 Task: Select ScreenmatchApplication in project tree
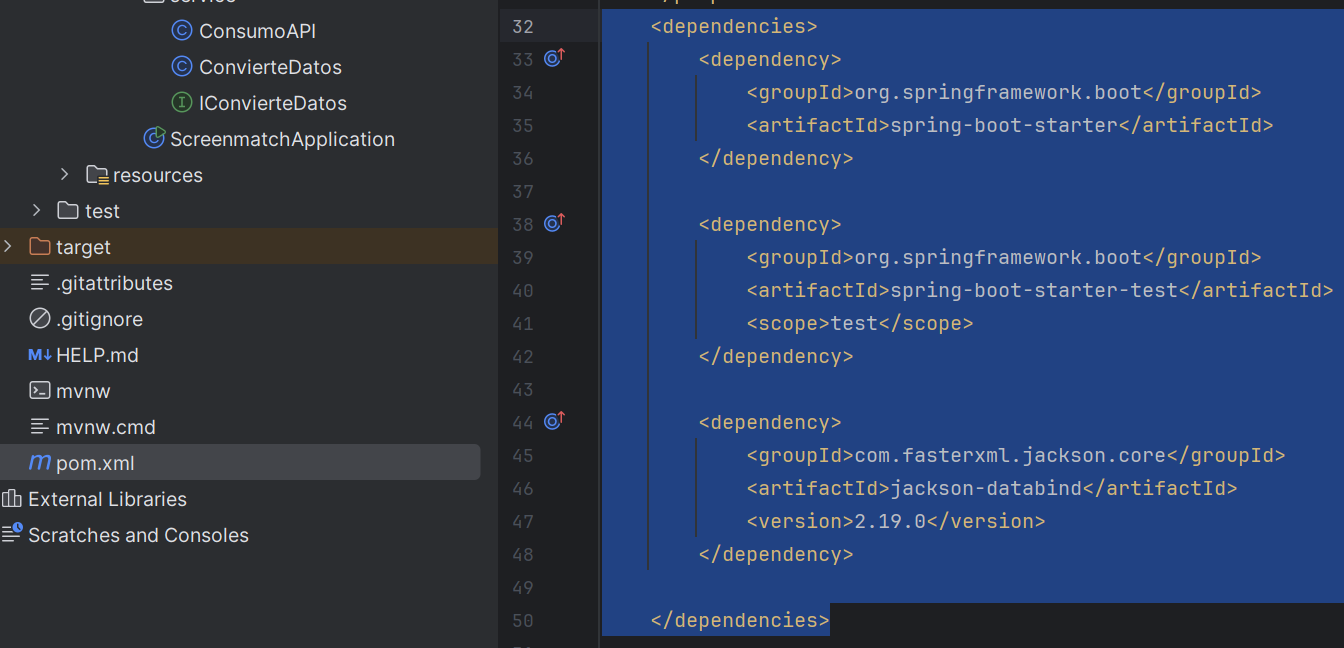[282, 139]
